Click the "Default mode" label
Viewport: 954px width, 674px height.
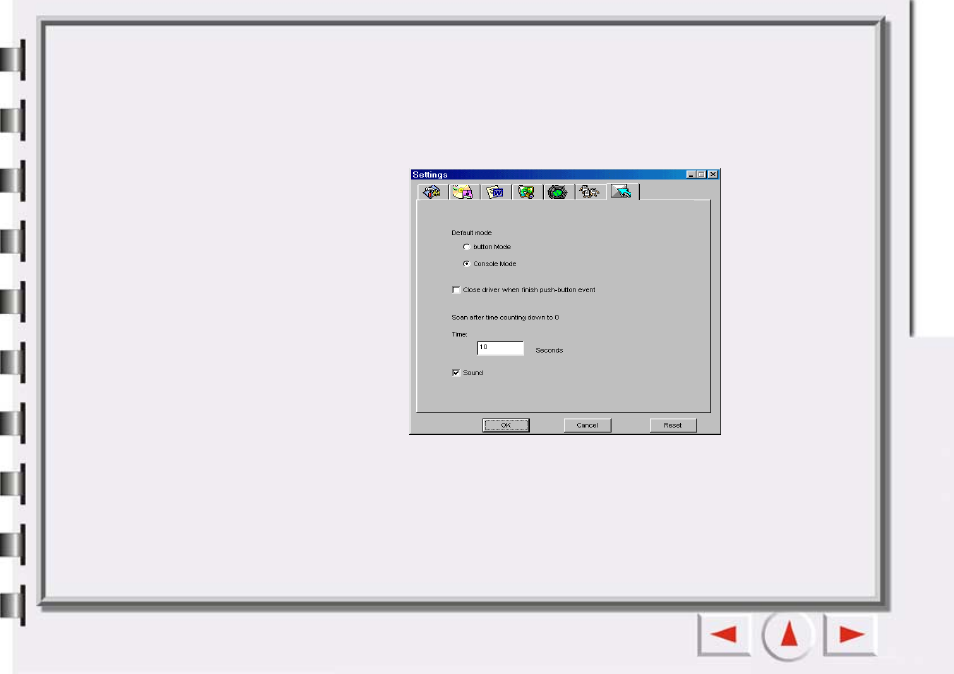[x=472, y=232]
